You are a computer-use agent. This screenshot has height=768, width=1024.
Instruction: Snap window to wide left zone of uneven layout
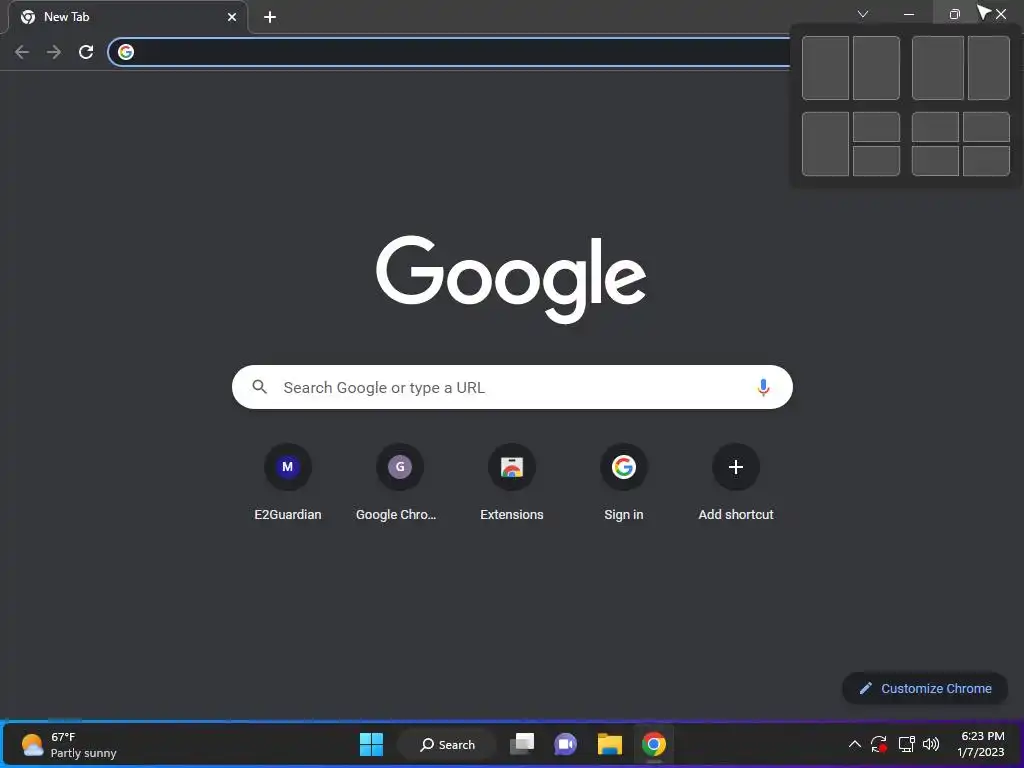point(938,68)
